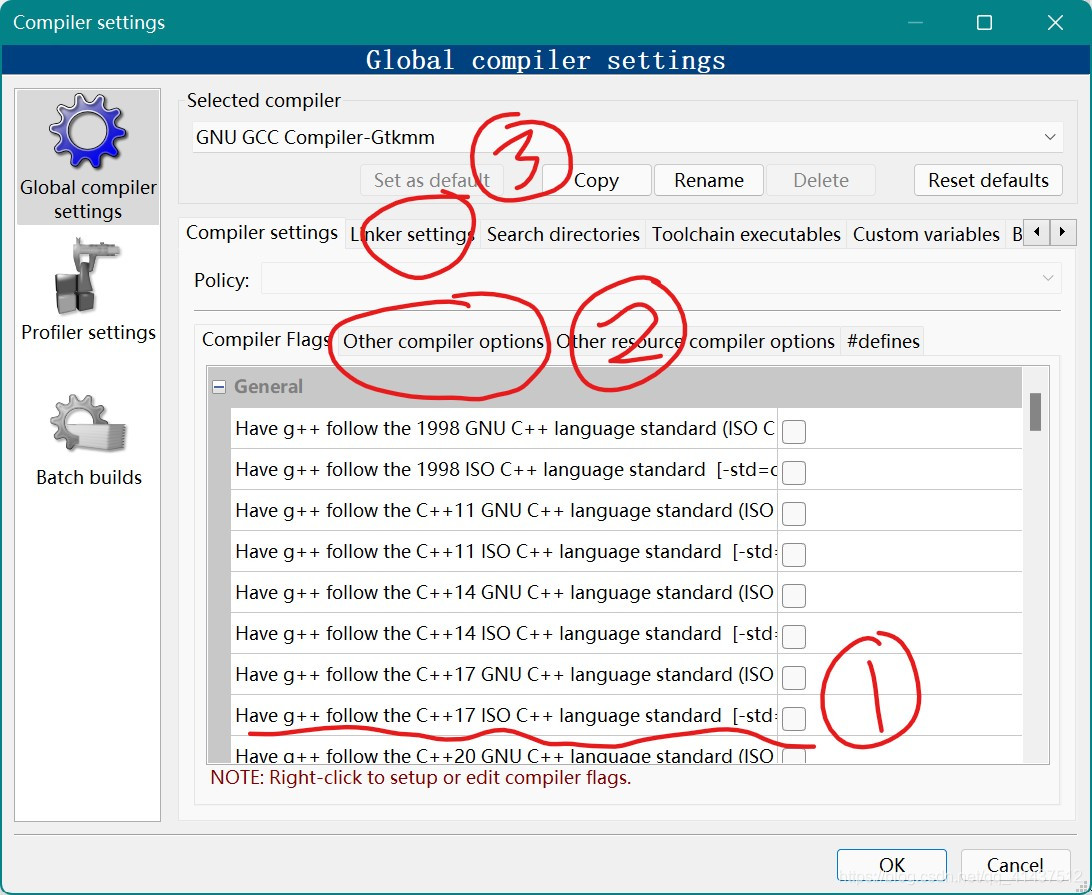1092x895 pixels.
Task: Open the #defines tab
Action: coord(882,341)
